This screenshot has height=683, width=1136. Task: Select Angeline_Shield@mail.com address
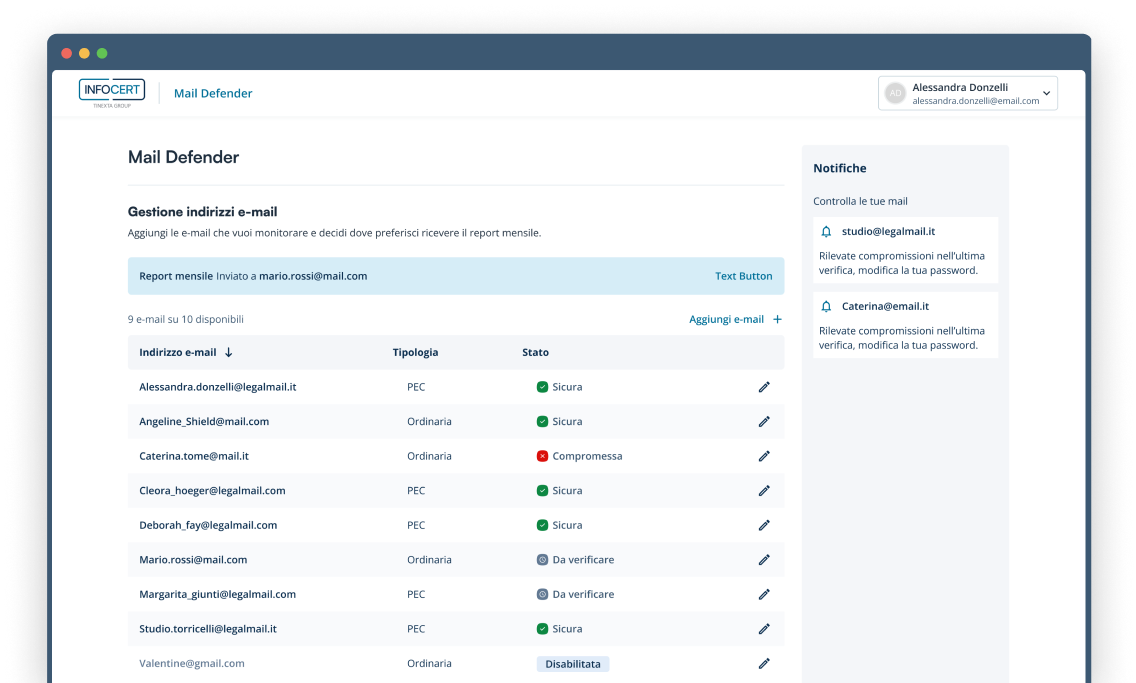point(204,422)
